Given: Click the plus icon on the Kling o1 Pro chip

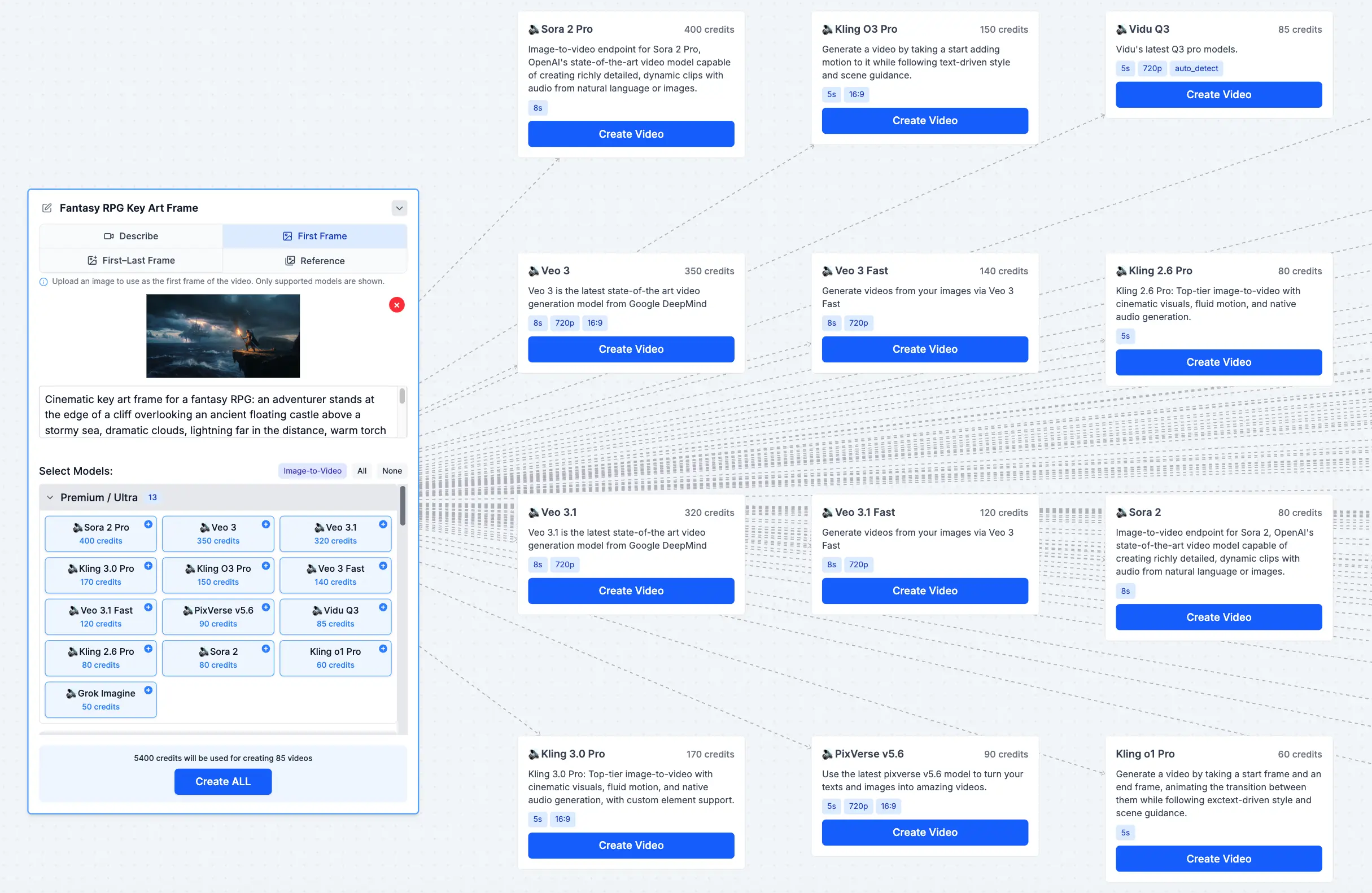Looking at the screenshot, I should [383, 648].
